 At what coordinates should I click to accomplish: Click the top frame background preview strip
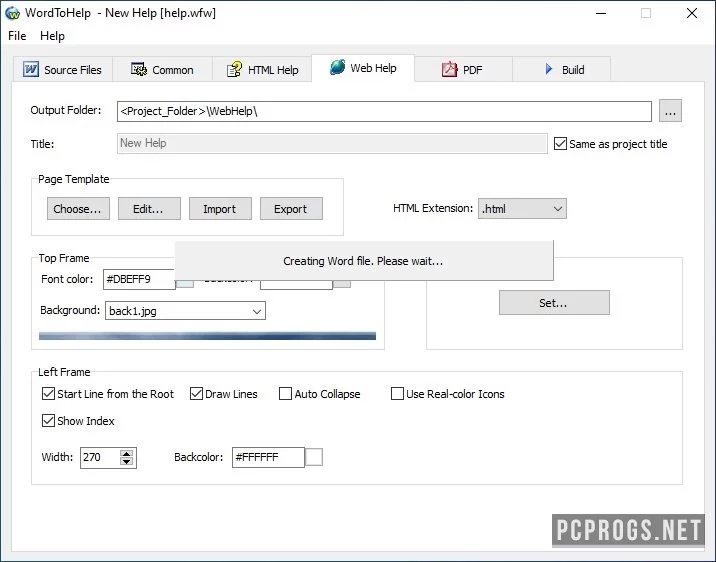(x=207, y=336)
